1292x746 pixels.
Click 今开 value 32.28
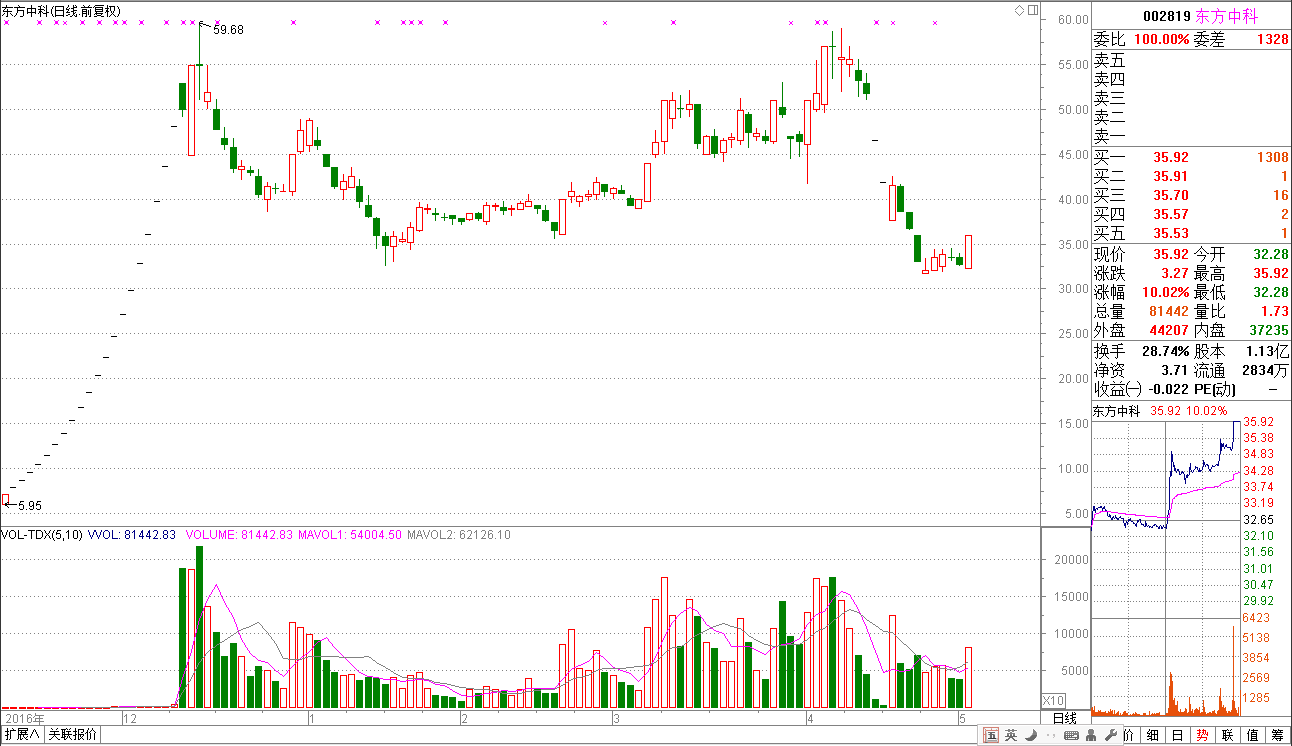[1271, 254]
